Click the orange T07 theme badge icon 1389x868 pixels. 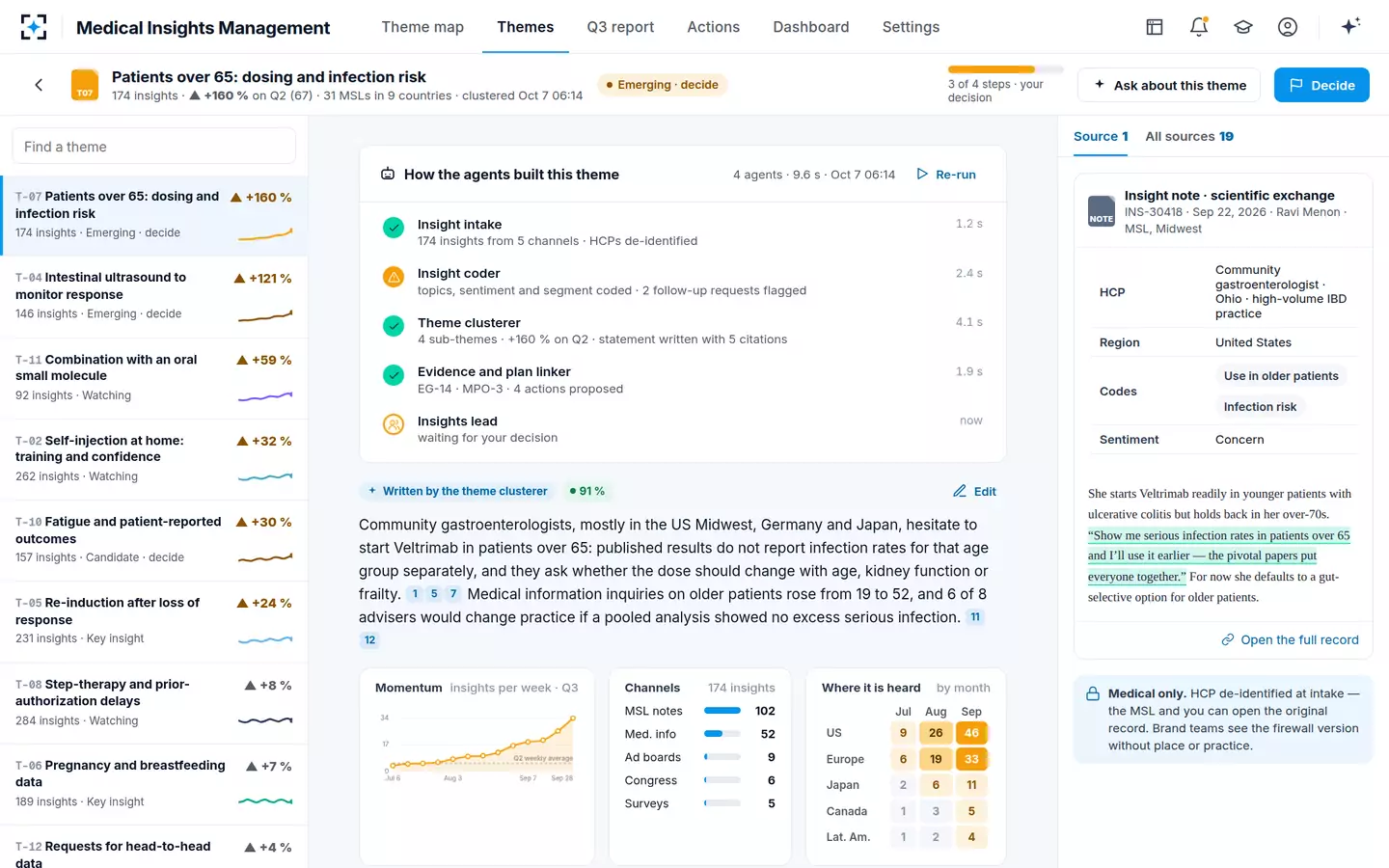coord(85,85)
